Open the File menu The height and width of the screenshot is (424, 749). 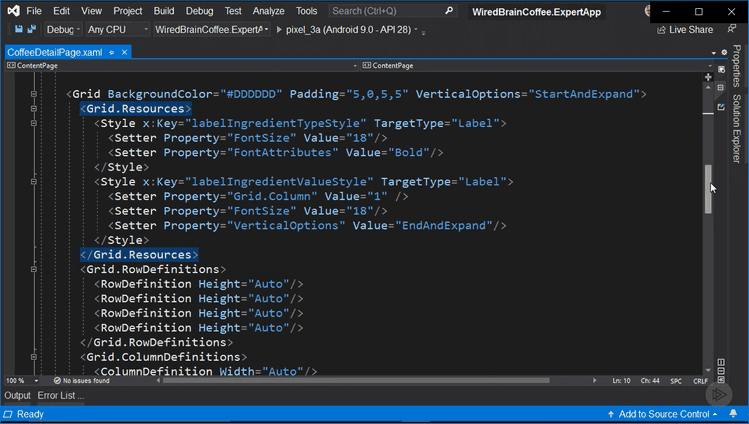point(34,11)
